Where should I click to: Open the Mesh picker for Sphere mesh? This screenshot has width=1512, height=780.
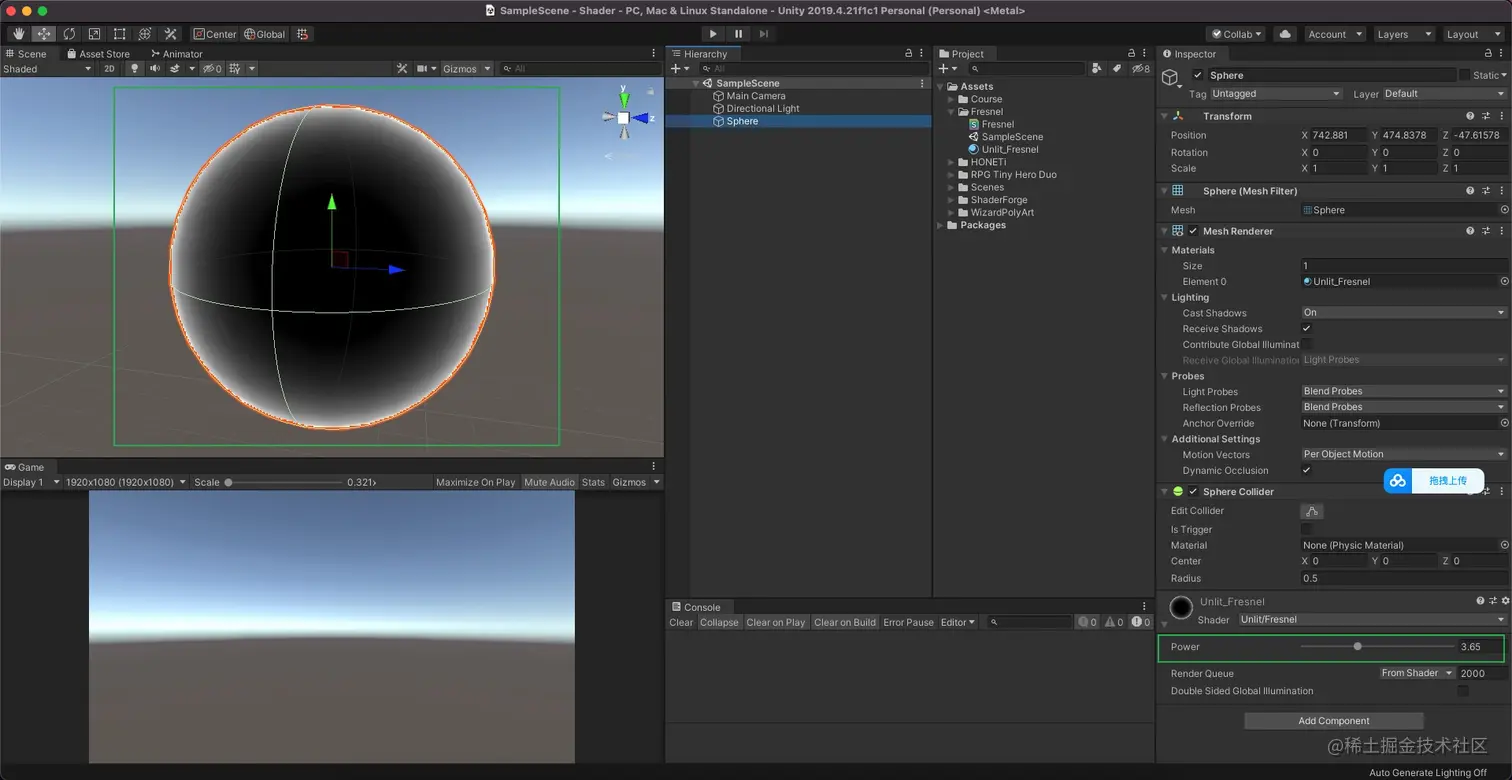pyautogui.click(x=1504, y=210)
